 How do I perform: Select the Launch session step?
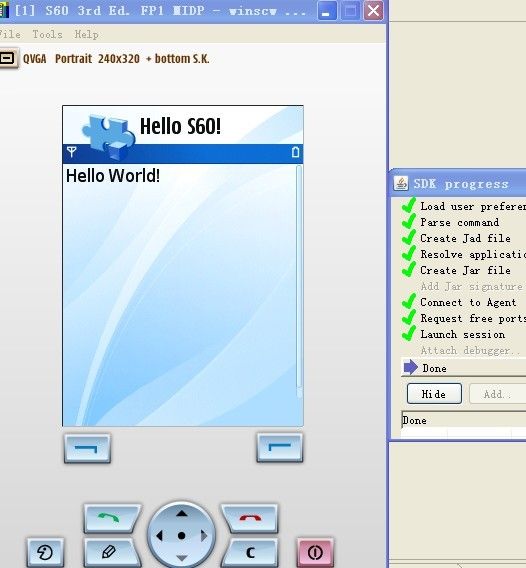click(x=463, y=334)
